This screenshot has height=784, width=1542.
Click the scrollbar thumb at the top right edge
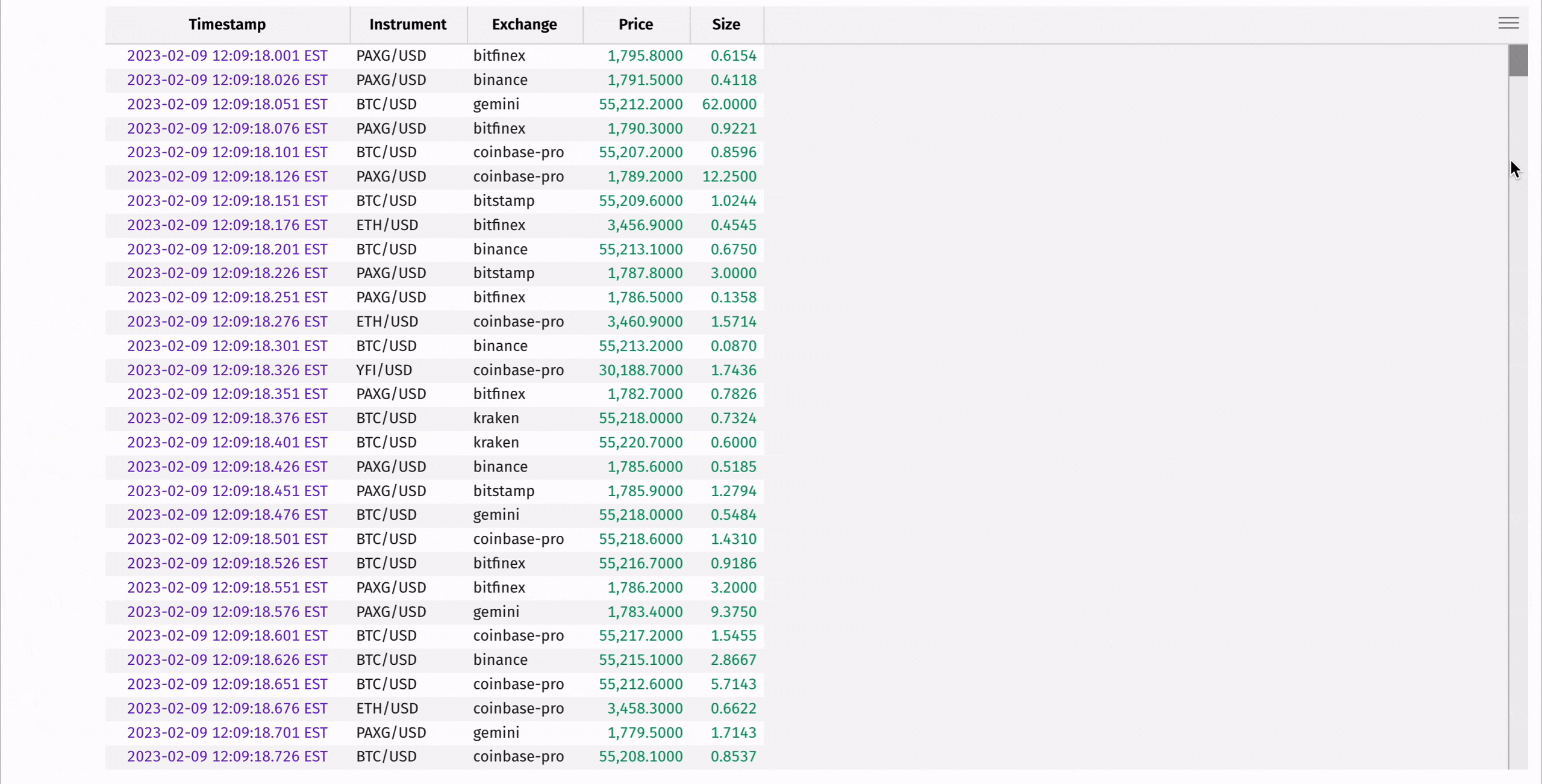[x=1519, y=60]
